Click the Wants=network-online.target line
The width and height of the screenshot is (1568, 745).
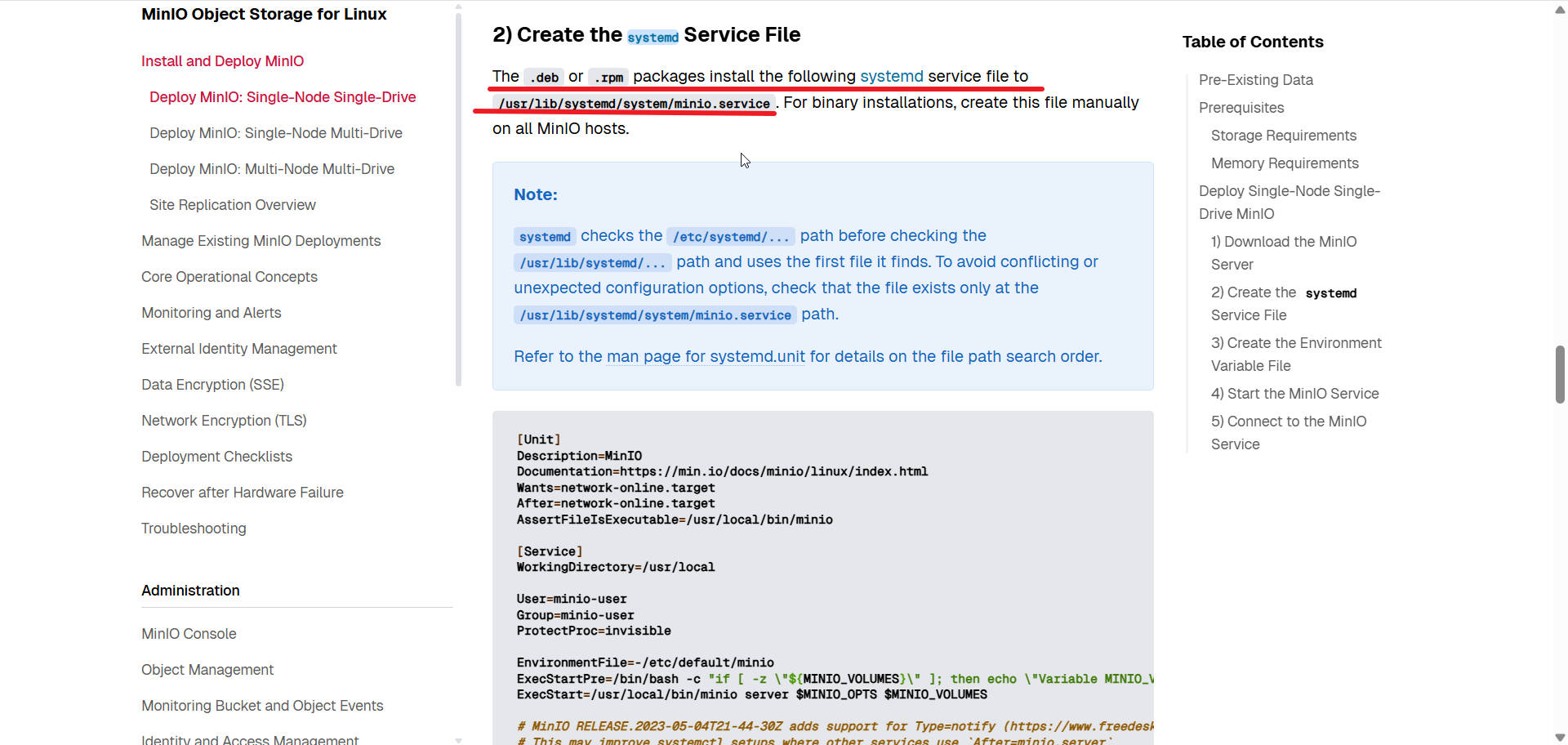(x=615, y=488)
